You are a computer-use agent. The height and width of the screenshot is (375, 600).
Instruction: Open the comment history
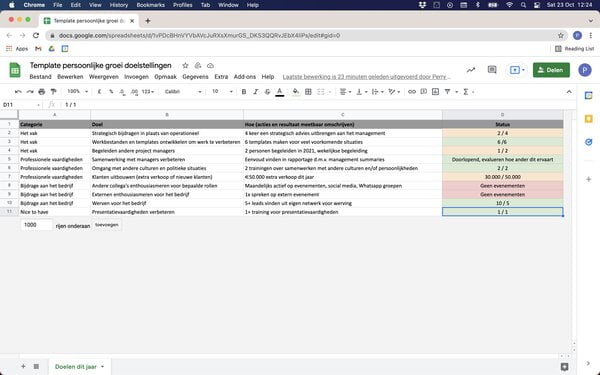(492, 70)
